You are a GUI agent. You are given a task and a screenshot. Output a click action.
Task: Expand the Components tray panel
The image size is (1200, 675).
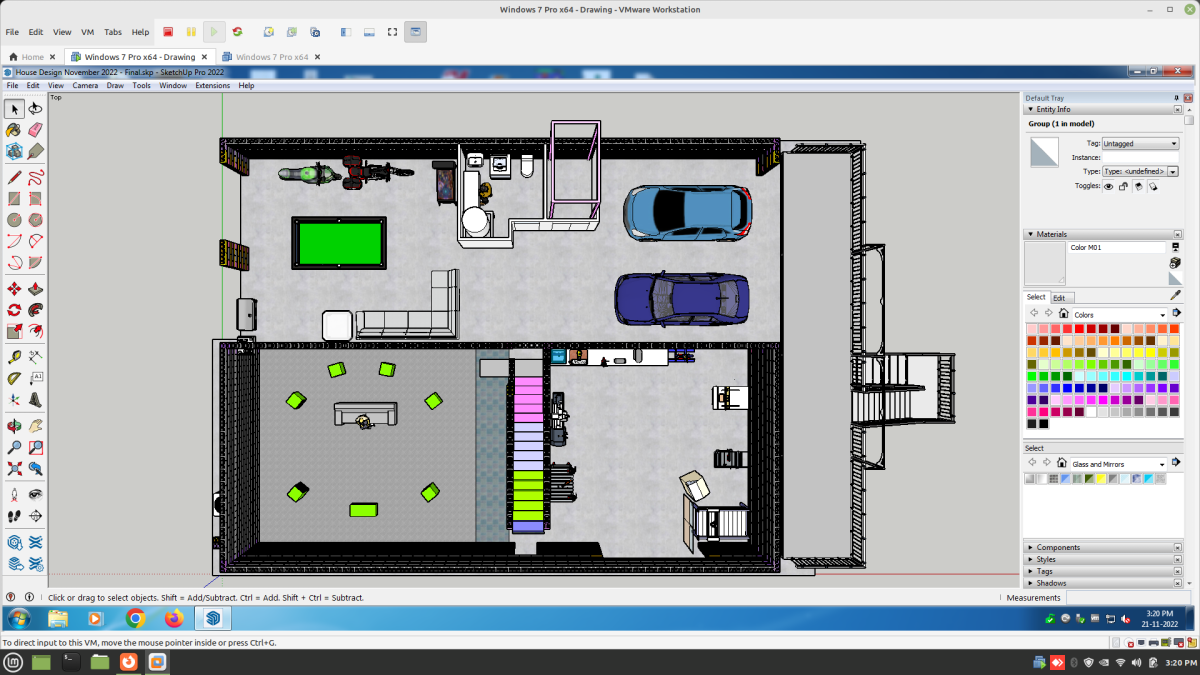point(1057,547)
